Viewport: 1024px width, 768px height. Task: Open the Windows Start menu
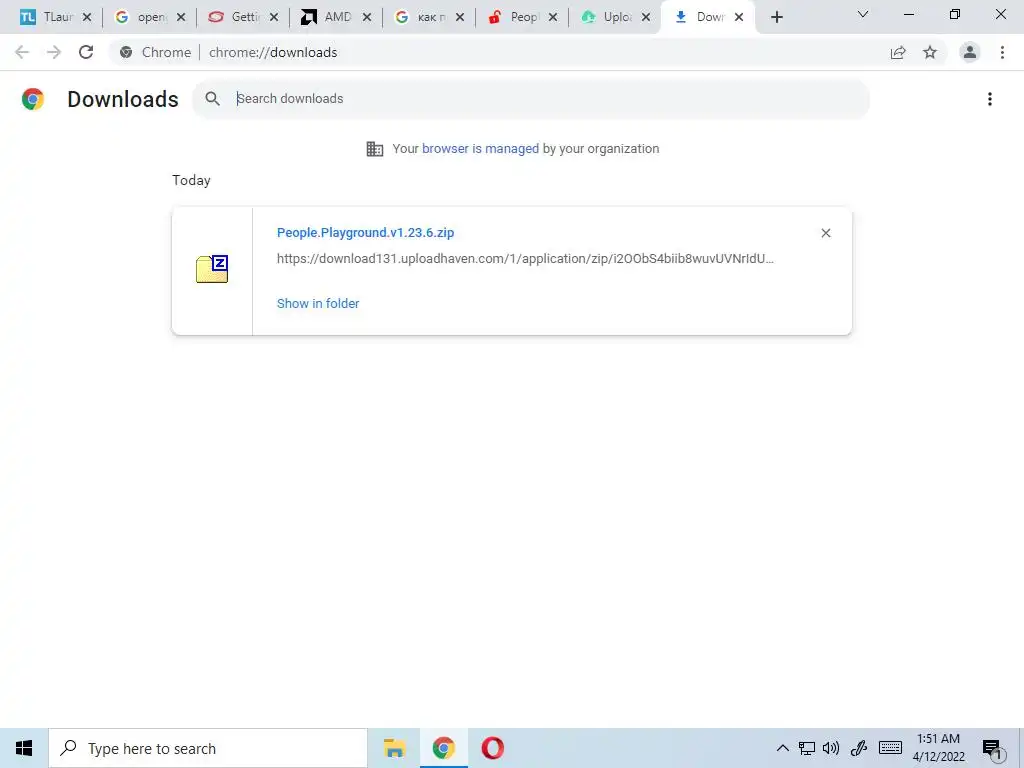point(24,748)
